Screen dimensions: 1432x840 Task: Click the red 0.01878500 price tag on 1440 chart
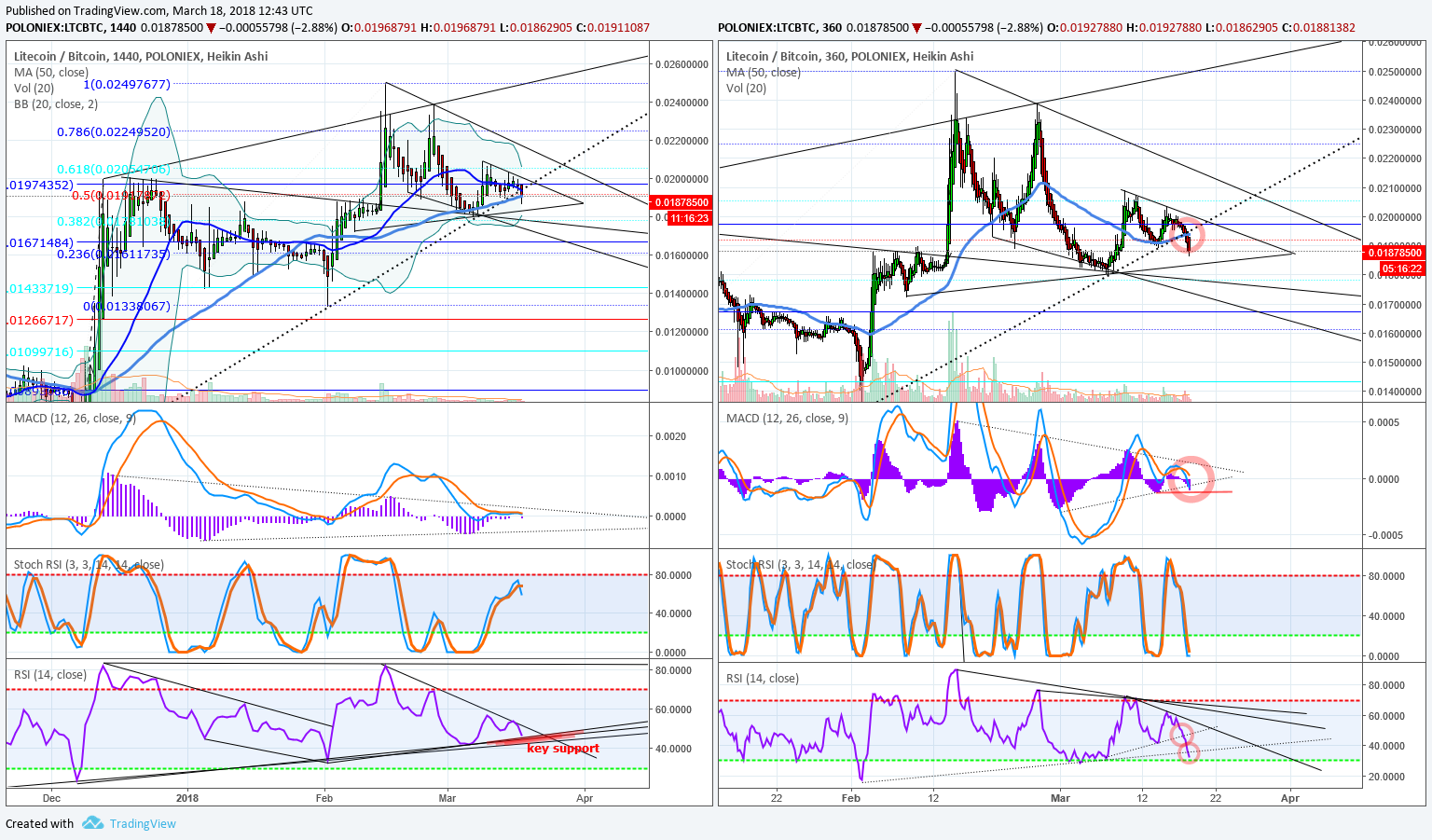pos(681,202)
